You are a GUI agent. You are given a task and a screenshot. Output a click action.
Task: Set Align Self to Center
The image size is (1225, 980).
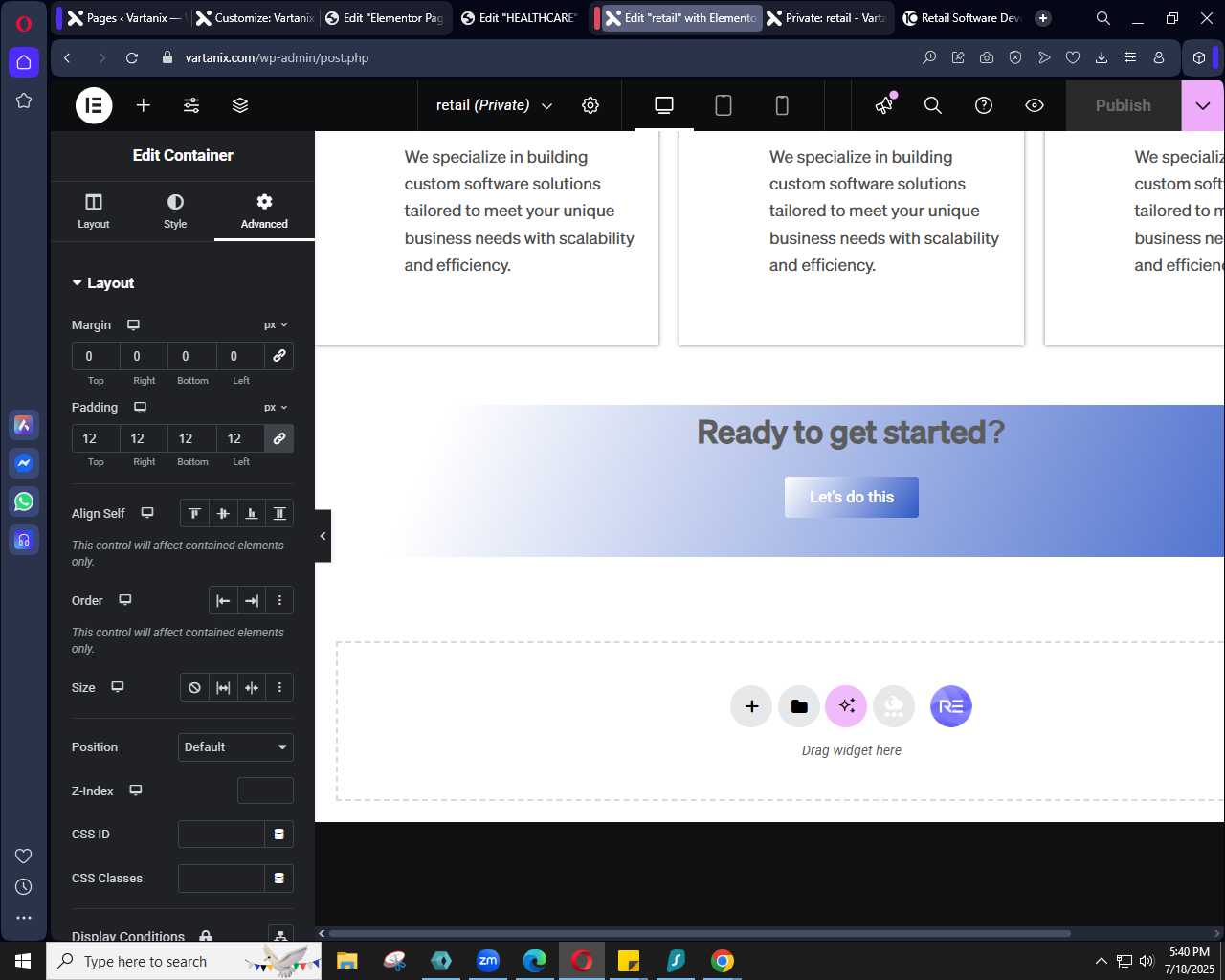(x=223, y=514)
